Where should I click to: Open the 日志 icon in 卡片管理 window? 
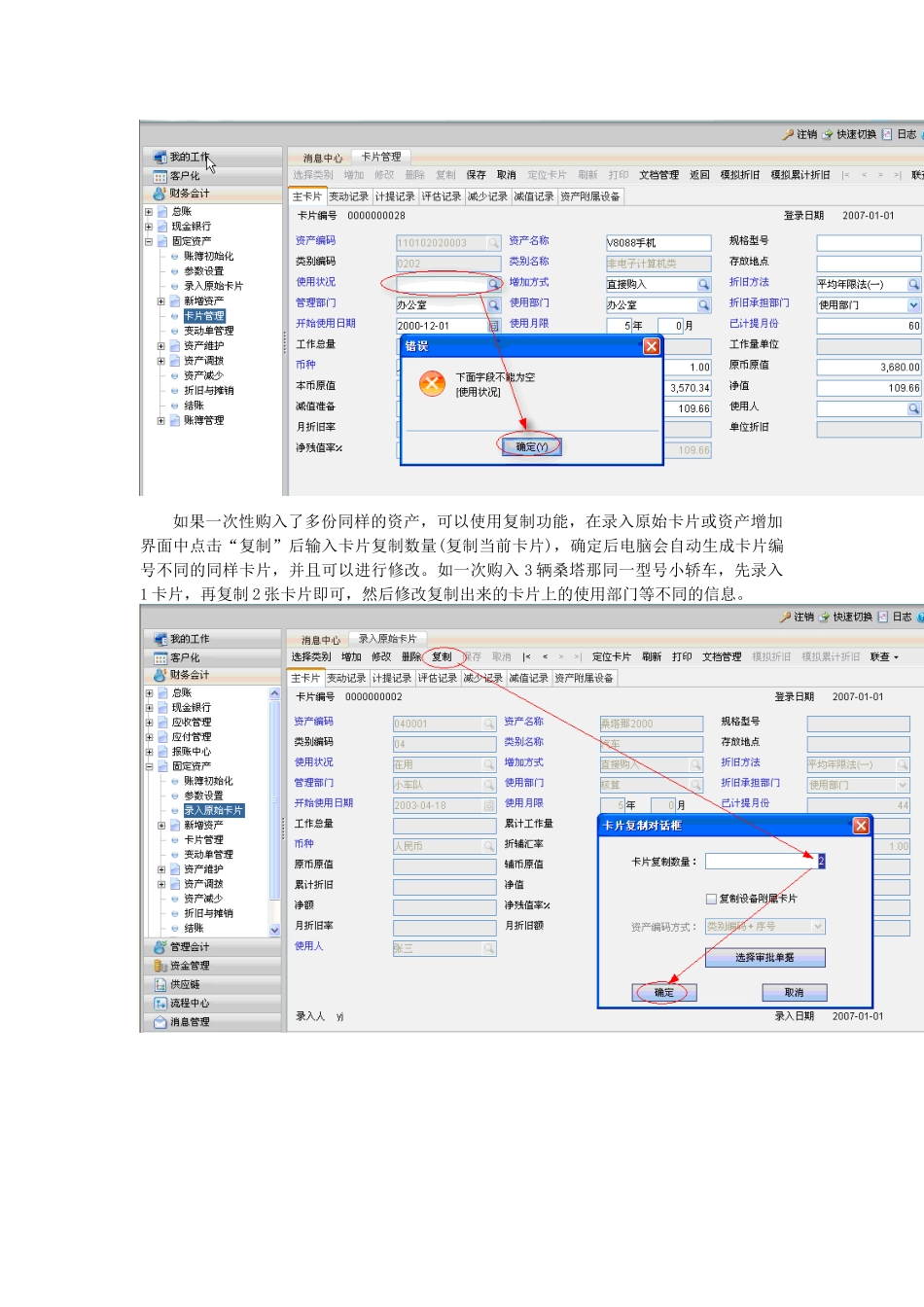click(887, 134)
